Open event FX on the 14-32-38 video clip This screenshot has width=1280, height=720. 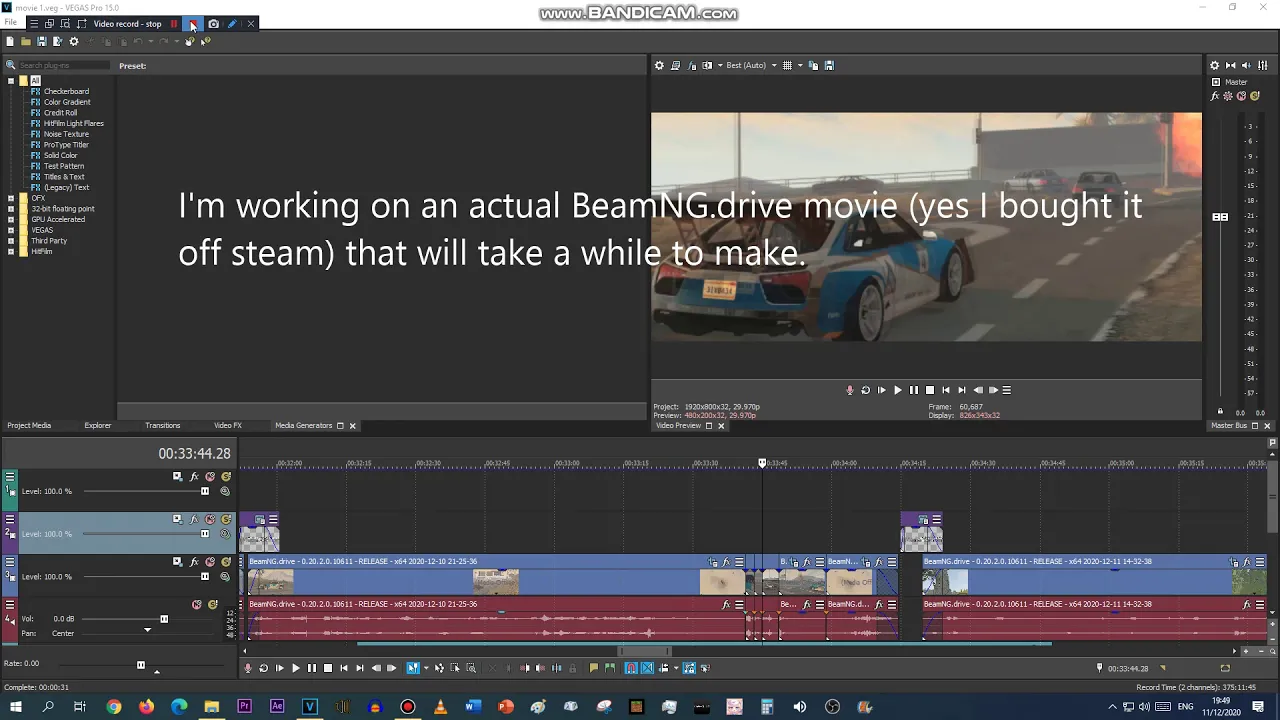point(1247,562)
